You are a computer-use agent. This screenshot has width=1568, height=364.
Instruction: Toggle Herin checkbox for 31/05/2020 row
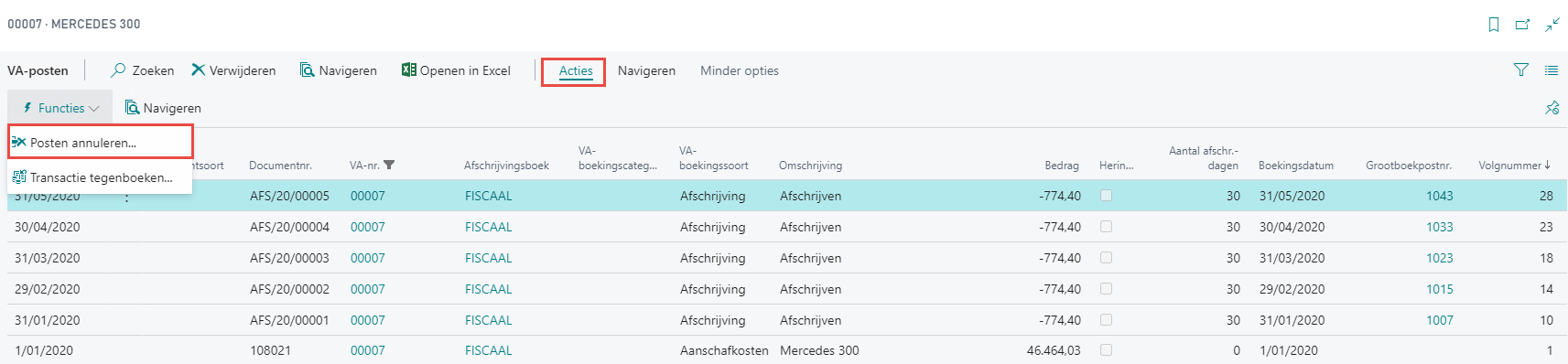(x=1106, y=196)
